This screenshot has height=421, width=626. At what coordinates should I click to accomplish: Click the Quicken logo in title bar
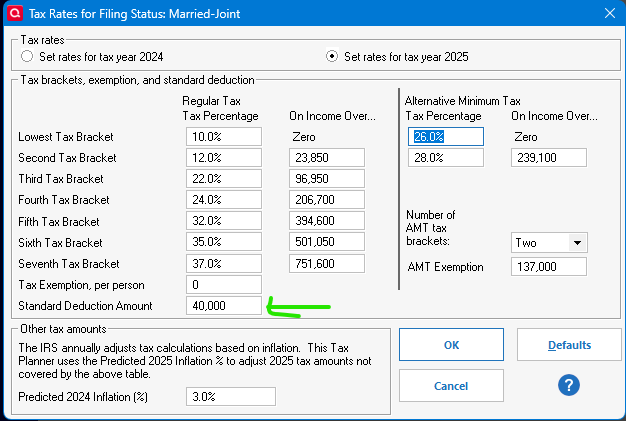(14, 13)
